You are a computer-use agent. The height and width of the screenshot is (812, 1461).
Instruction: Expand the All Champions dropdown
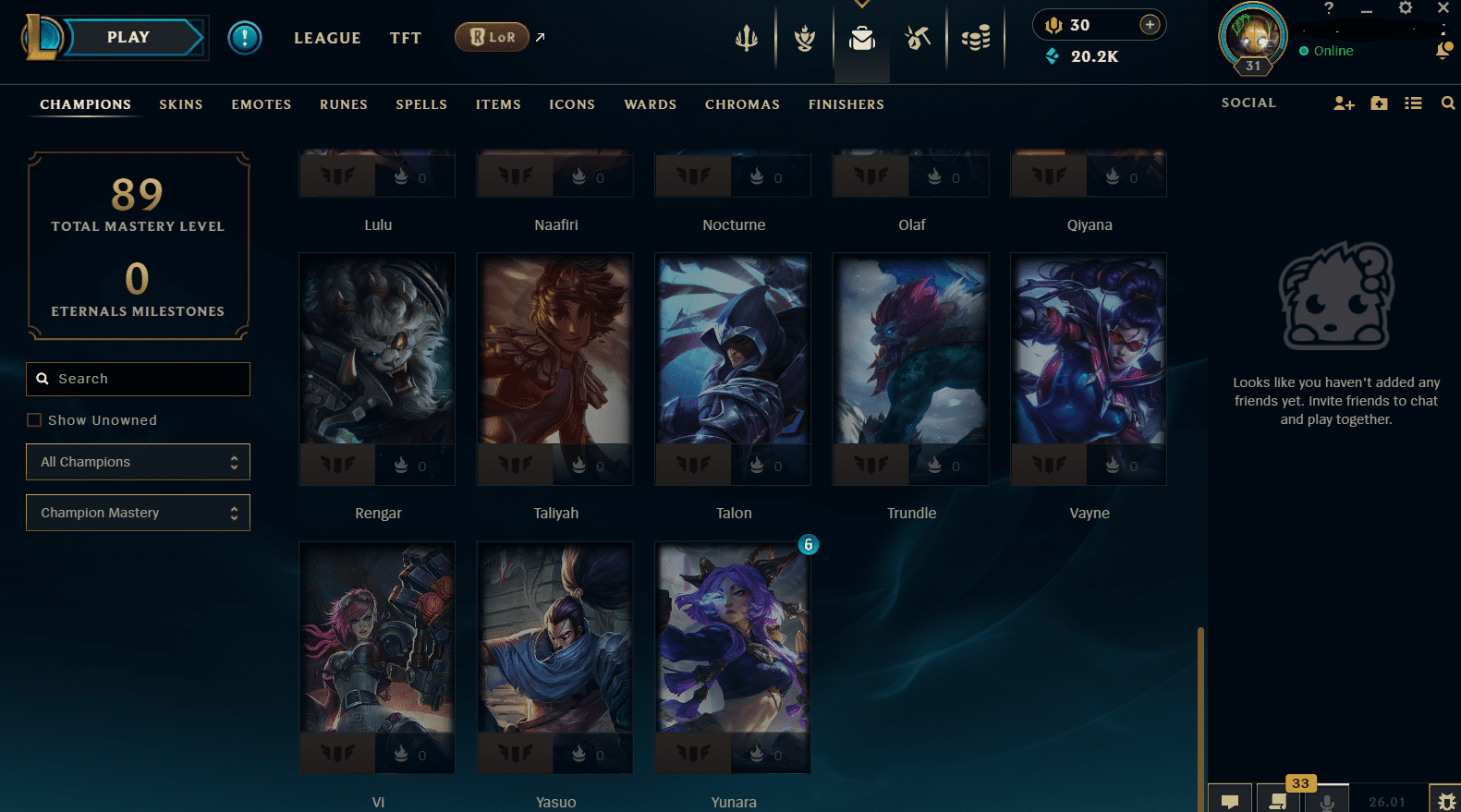click(138, 462)
